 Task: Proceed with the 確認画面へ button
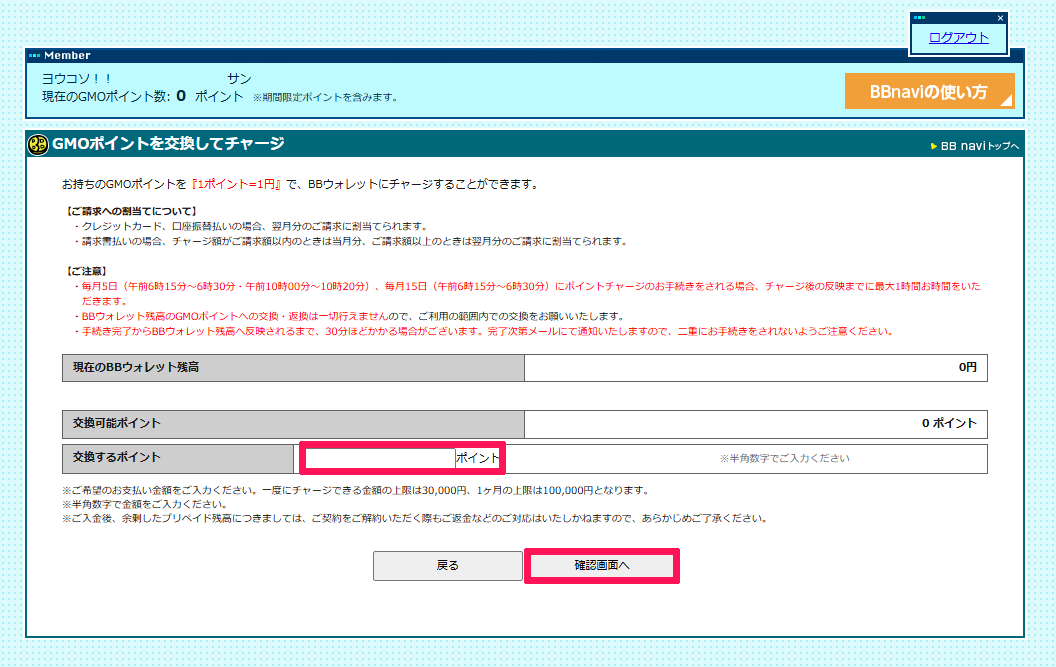tap(602, 565)
